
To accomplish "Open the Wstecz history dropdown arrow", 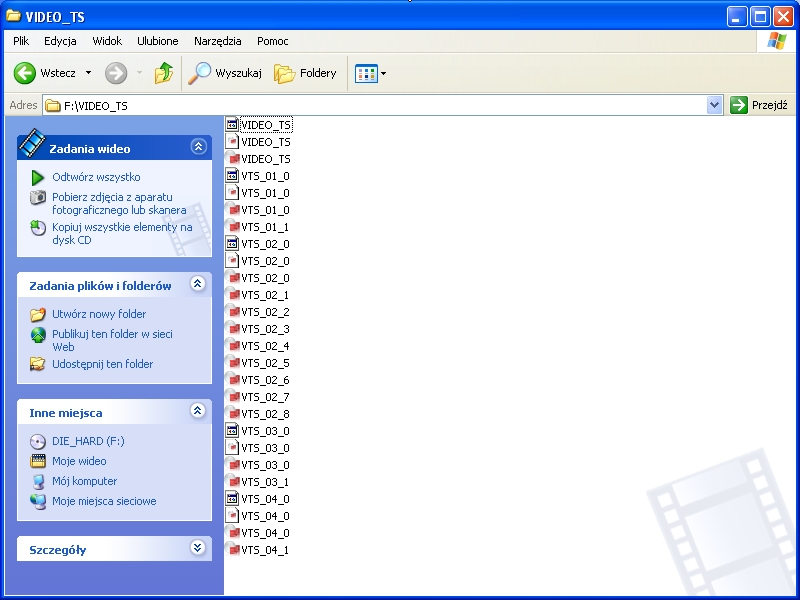I will pos(88,73).
